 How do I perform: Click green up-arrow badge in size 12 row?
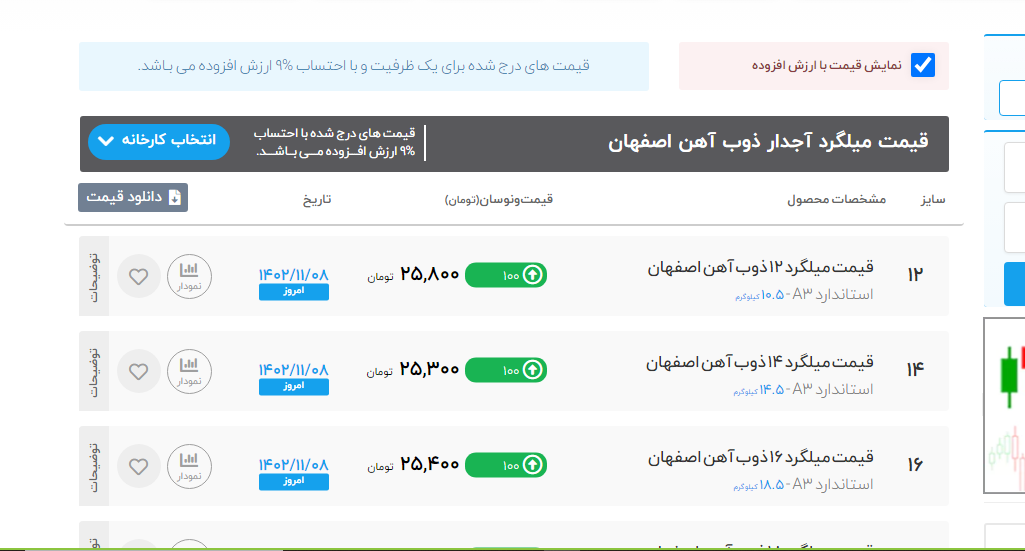pyautogui.click(x=506, y=274)
